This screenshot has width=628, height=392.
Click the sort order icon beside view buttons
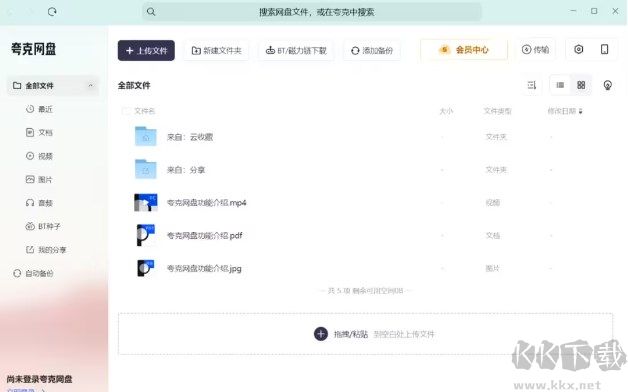[x=531, y=85]
